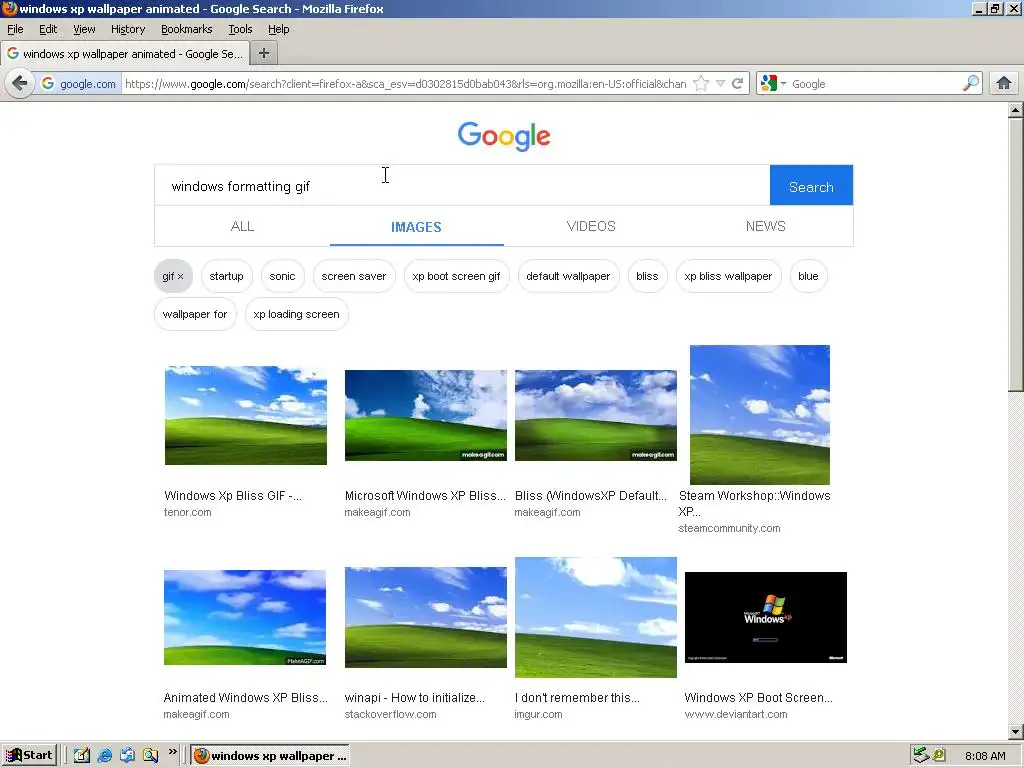Click the 'Windows XP Boot Screen...' title link

[x=758, y=697]
